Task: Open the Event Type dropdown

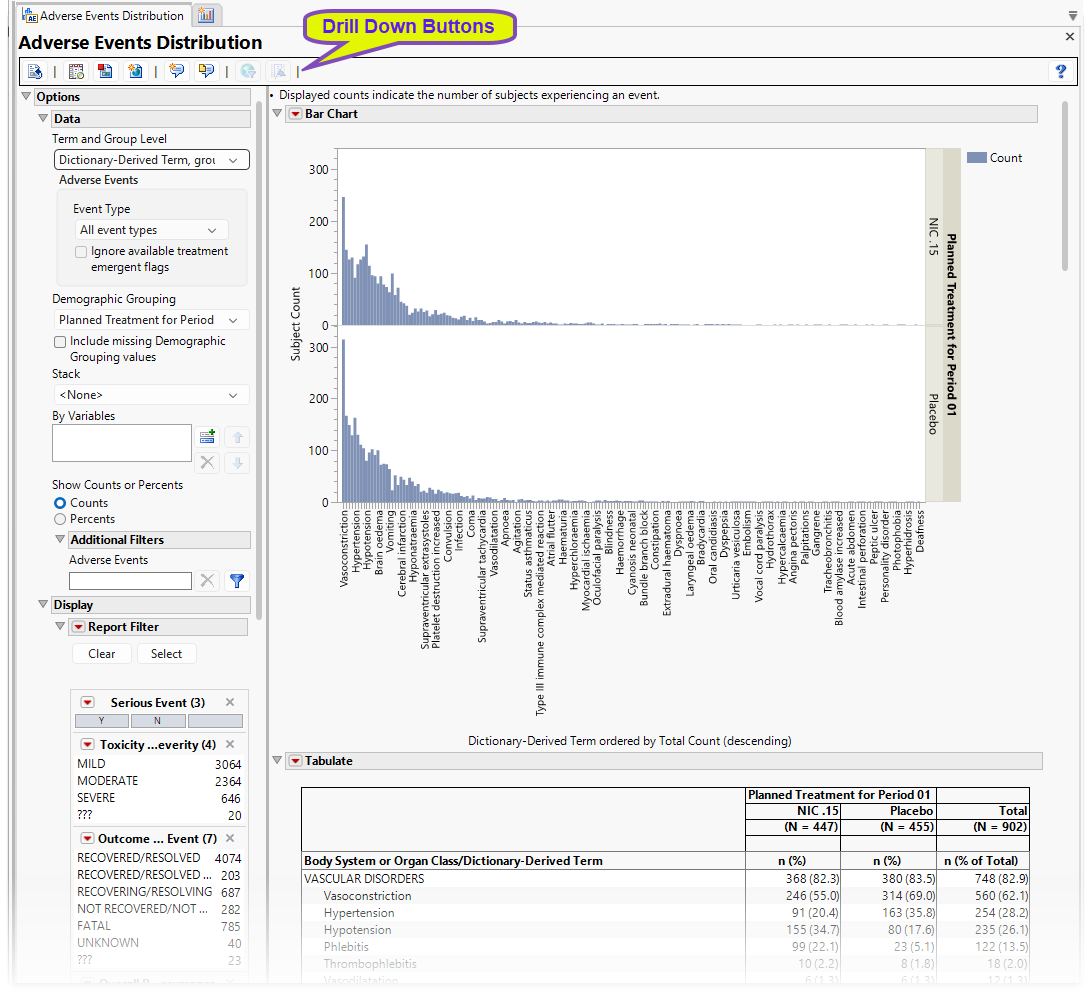Action: 150,230
